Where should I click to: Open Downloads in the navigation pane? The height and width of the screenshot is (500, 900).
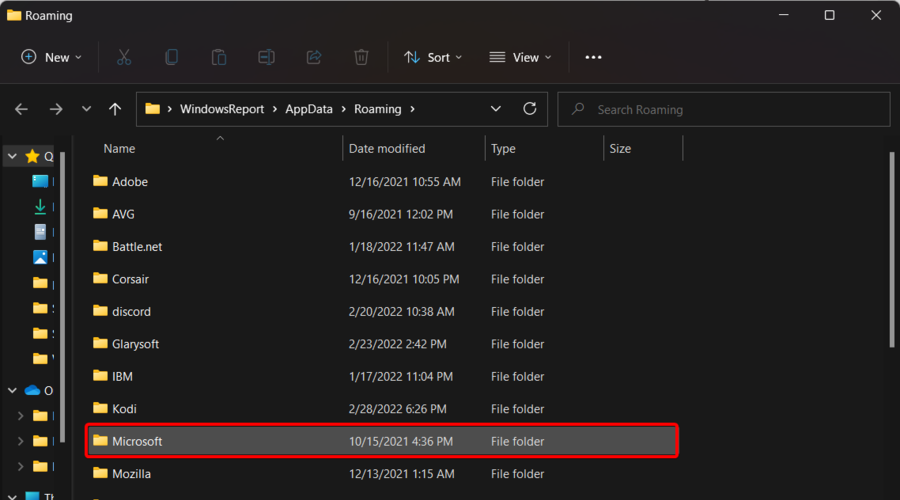coord(40,206)
